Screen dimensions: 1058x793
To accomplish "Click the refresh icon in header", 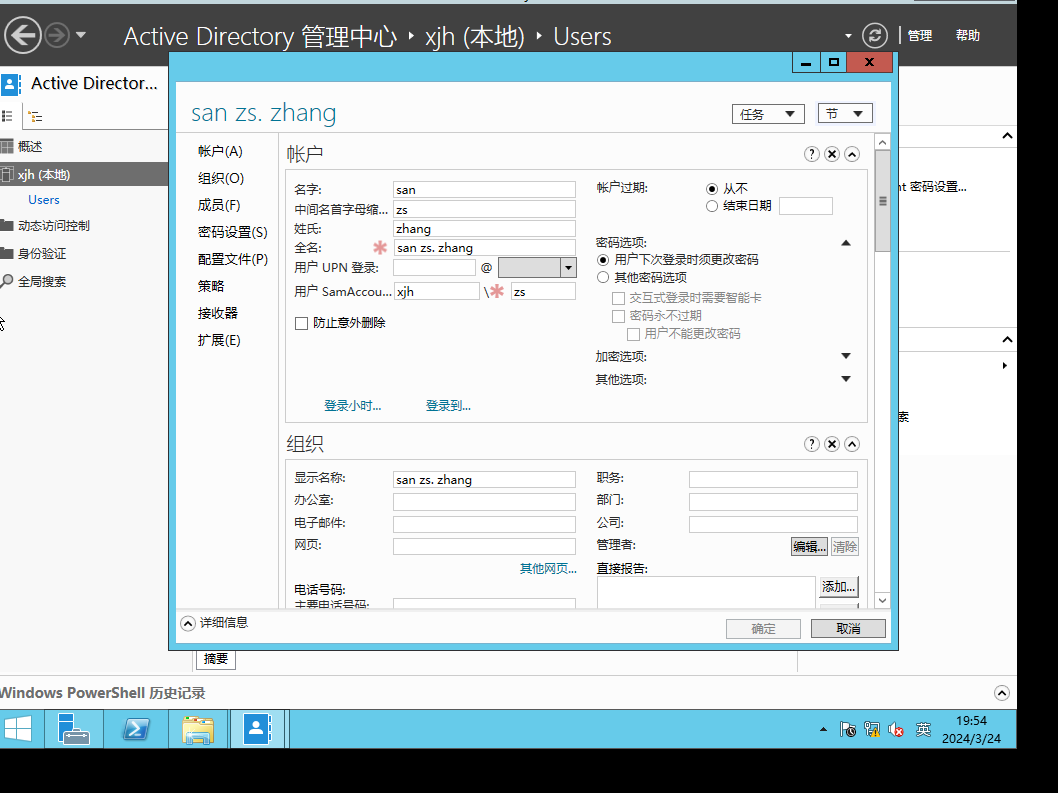I will pos(874,35).
